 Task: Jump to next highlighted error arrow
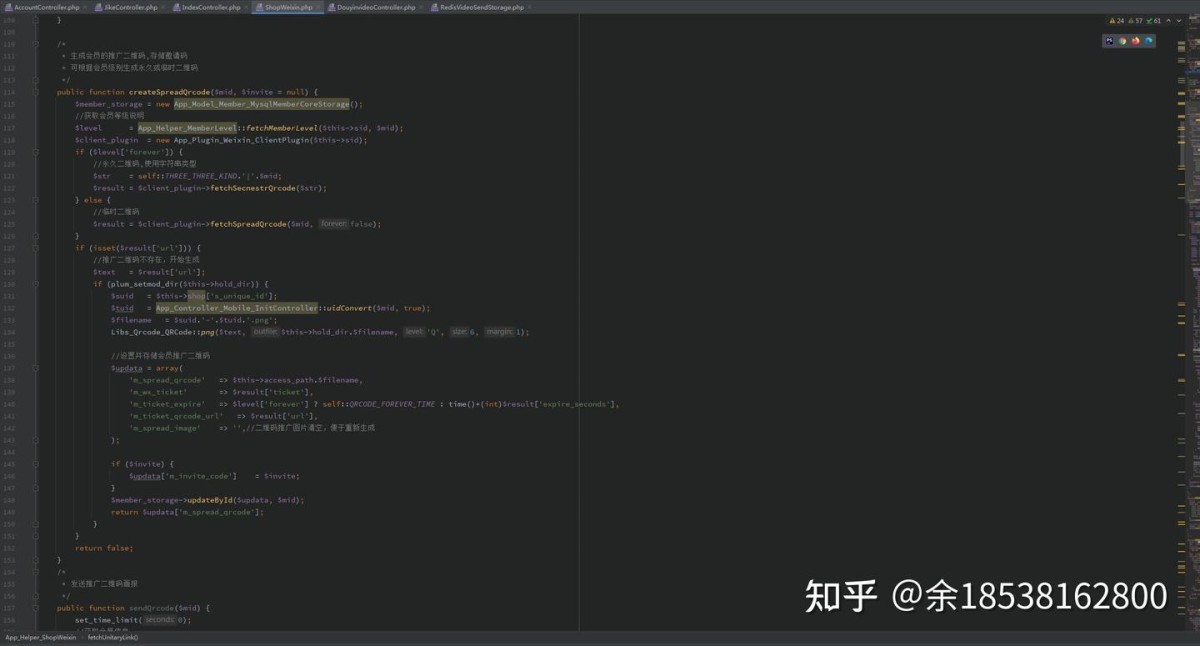click(x=1181, y=20)
